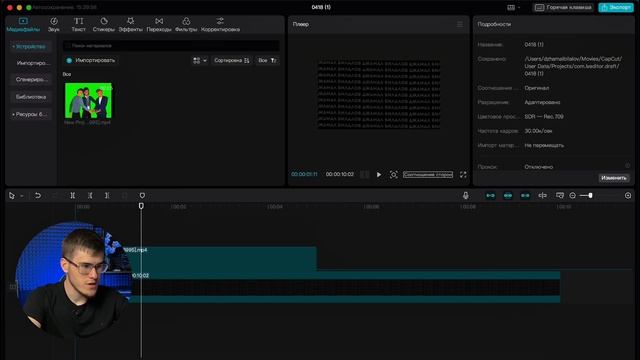Open the Переходы transitions tab
This screenshot has width=640, height=360.
[159, 24]
